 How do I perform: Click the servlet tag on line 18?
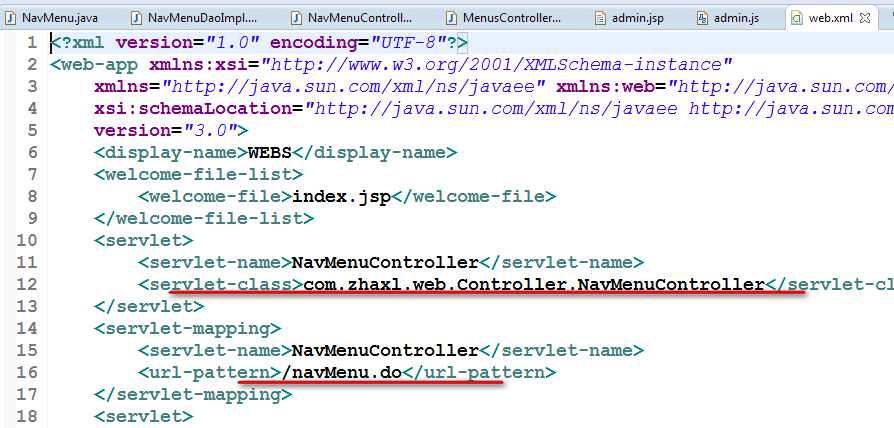143,416
